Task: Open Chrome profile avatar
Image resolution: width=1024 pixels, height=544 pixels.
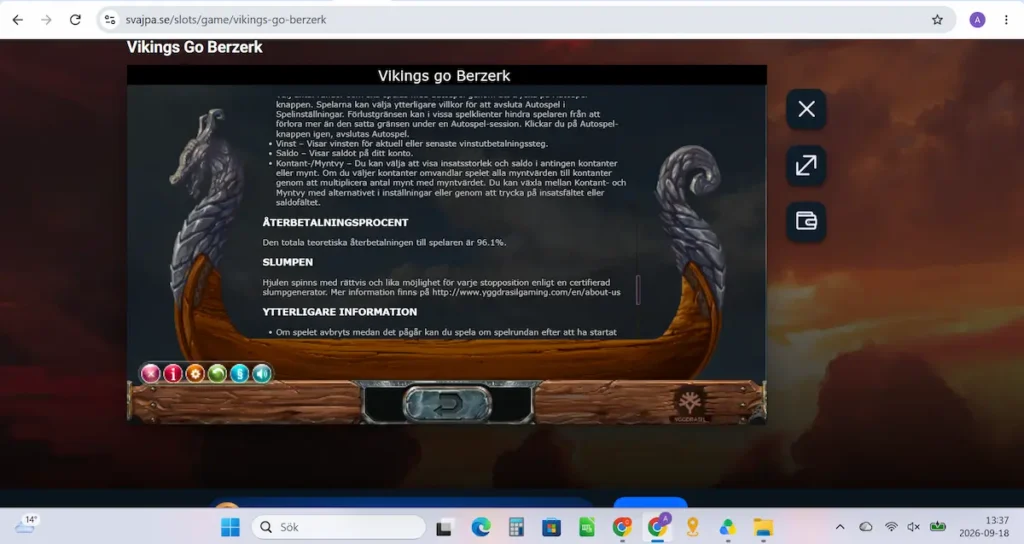Action: (x=977, y=20)
